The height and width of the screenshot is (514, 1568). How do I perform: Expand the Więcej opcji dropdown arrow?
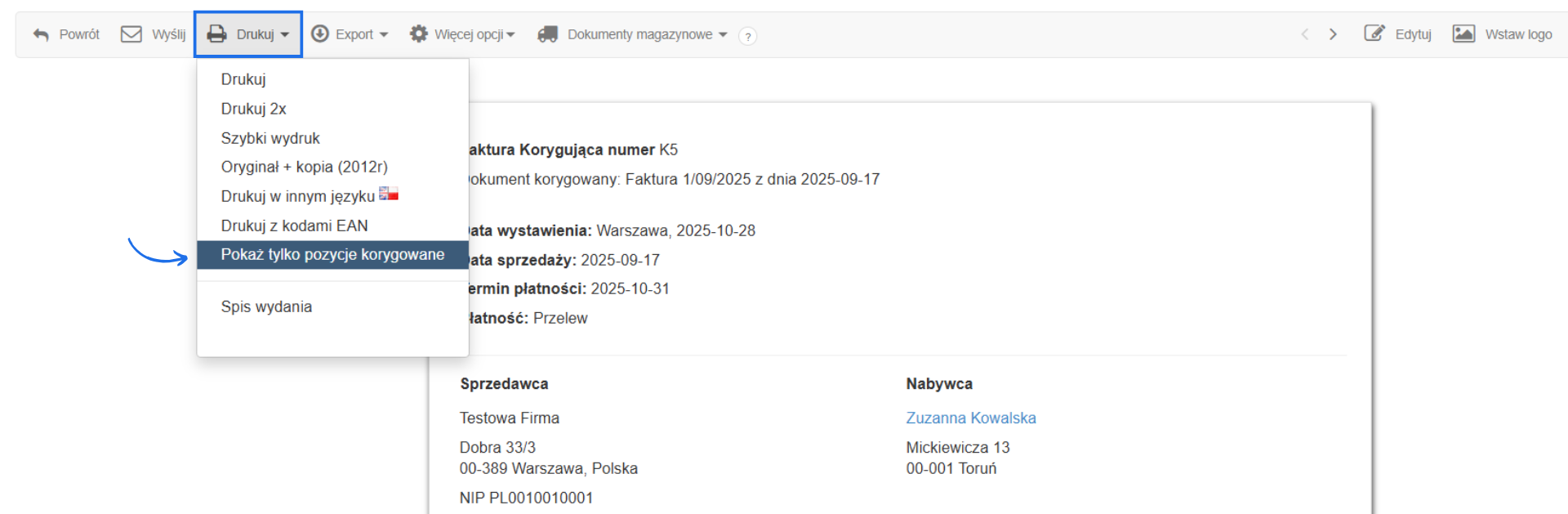(510, 35)
